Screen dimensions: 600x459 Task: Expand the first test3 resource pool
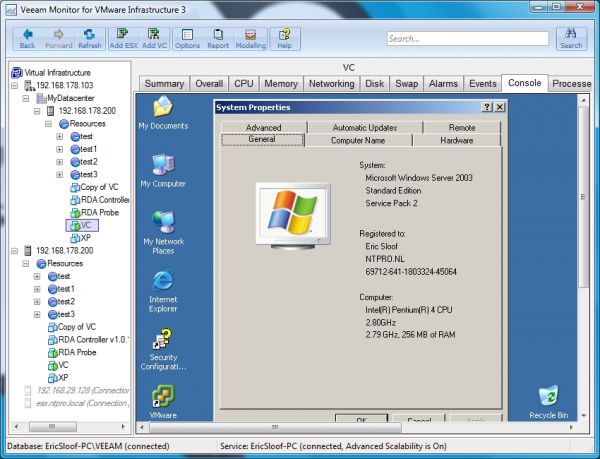point(60,174)
